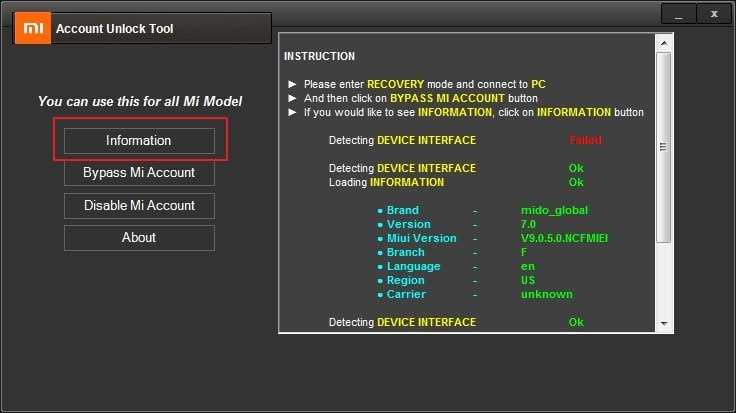This screenshot has width=736, height=413.
Task: Click the orange Mi logo icon
Action: point(33,29)
